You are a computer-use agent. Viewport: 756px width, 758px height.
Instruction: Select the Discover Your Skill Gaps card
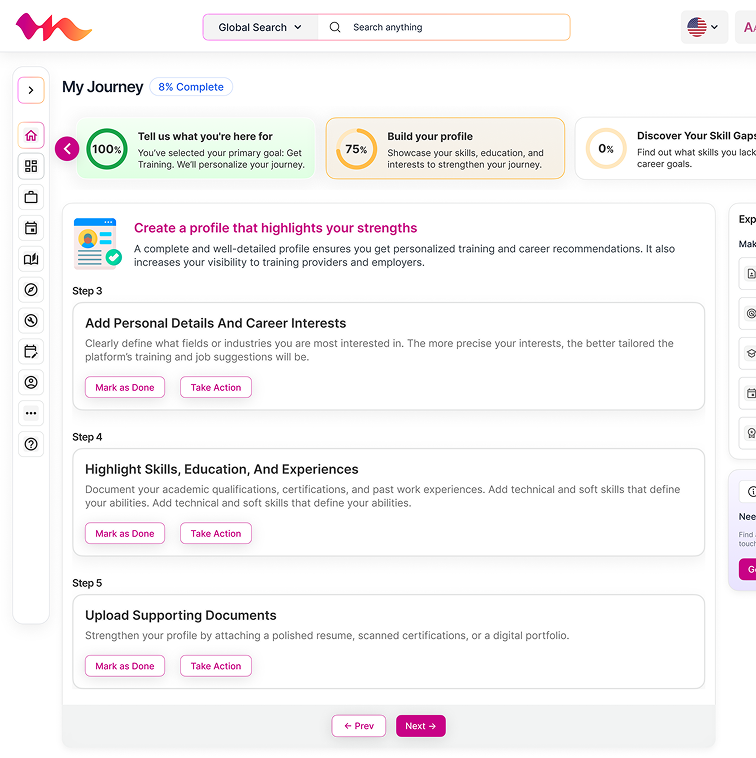[x=667, y=149]
